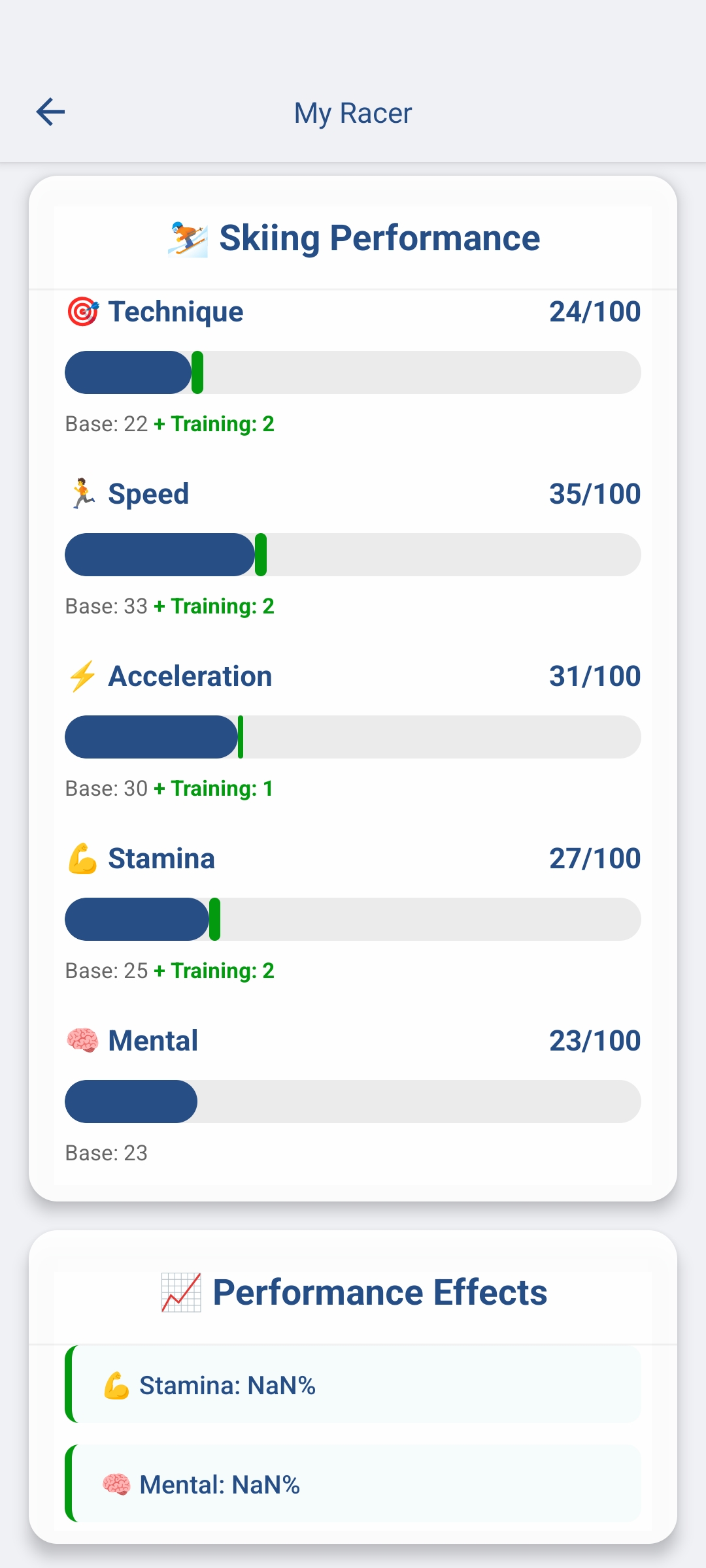Tap the Speed '+ Training: 2' label
Image resolution: width=706 pixels, height=1568 pixels.
[214, 606]
